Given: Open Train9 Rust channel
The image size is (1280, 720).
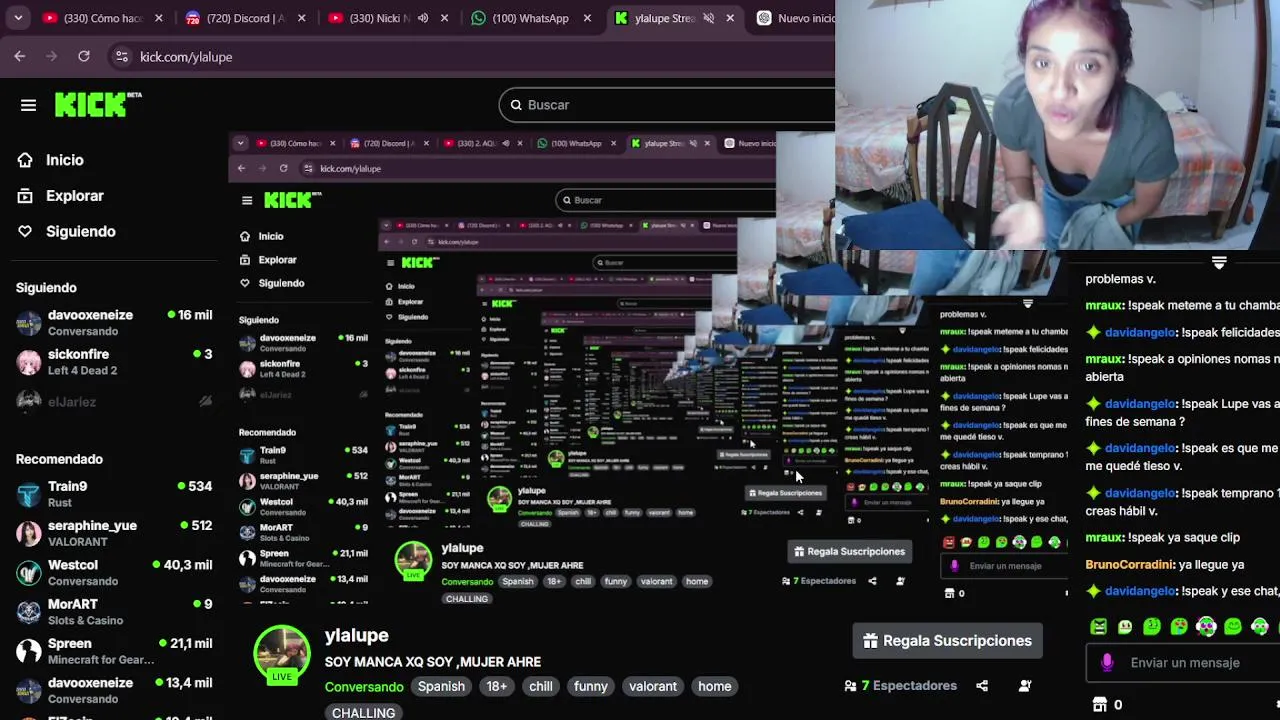Looking at the screenshot, I should pyautogui.click(x=114, y=494).
